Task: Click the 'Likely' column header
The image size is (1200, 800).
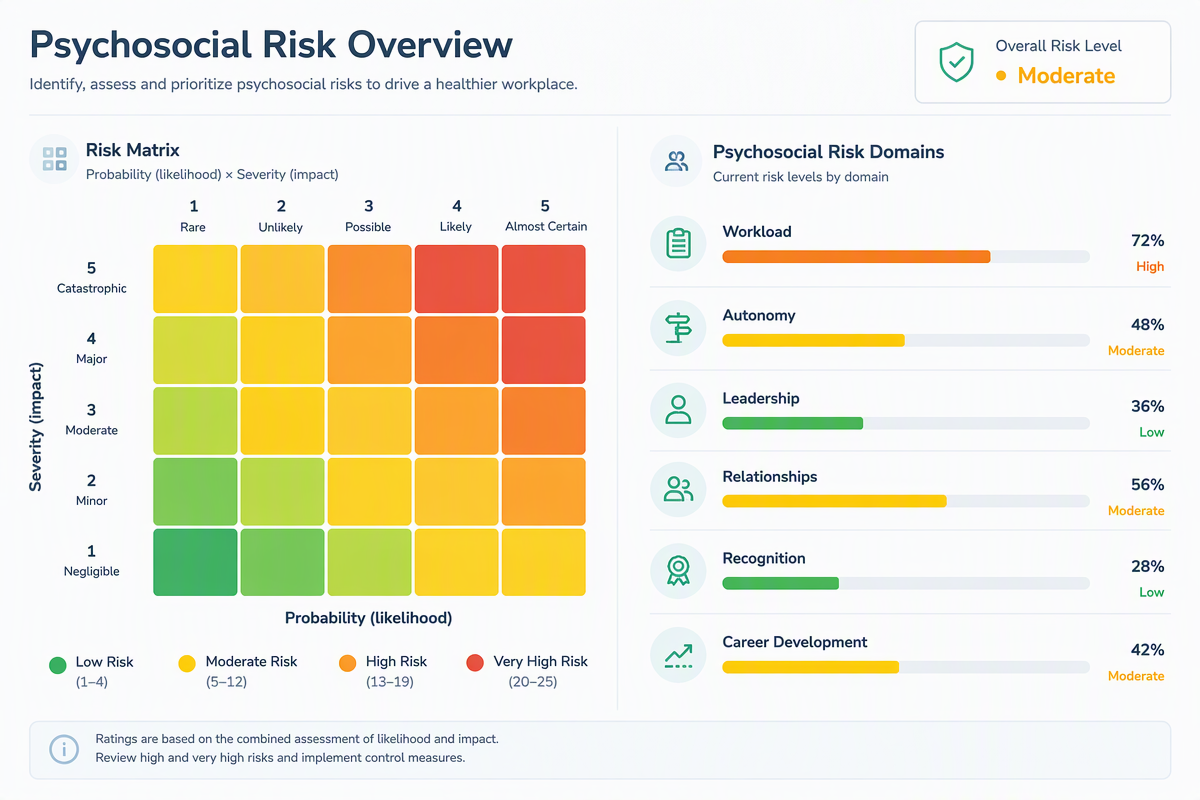Action: click(456, 227)
